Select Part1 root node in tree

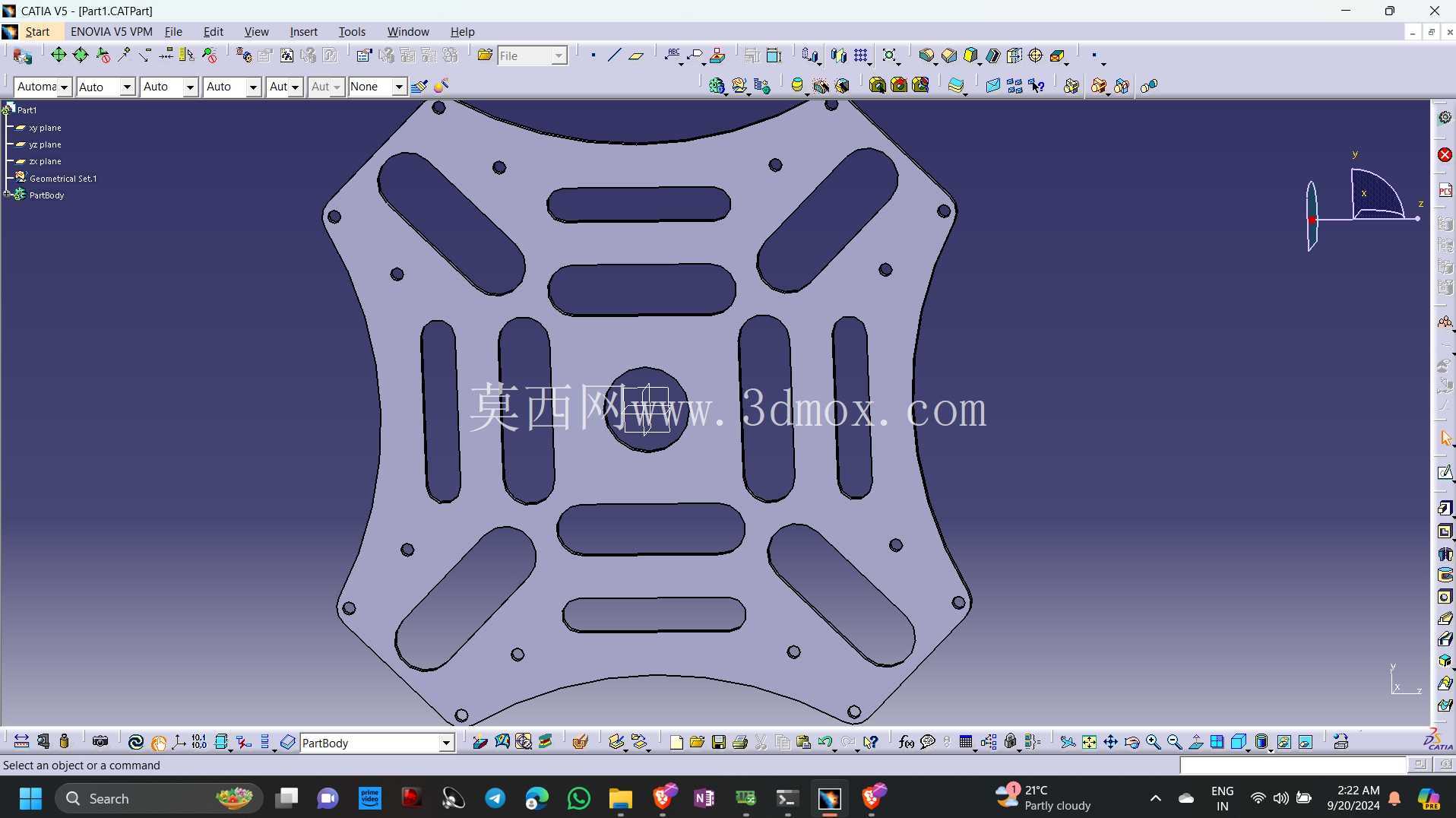[x=27, y=110]
